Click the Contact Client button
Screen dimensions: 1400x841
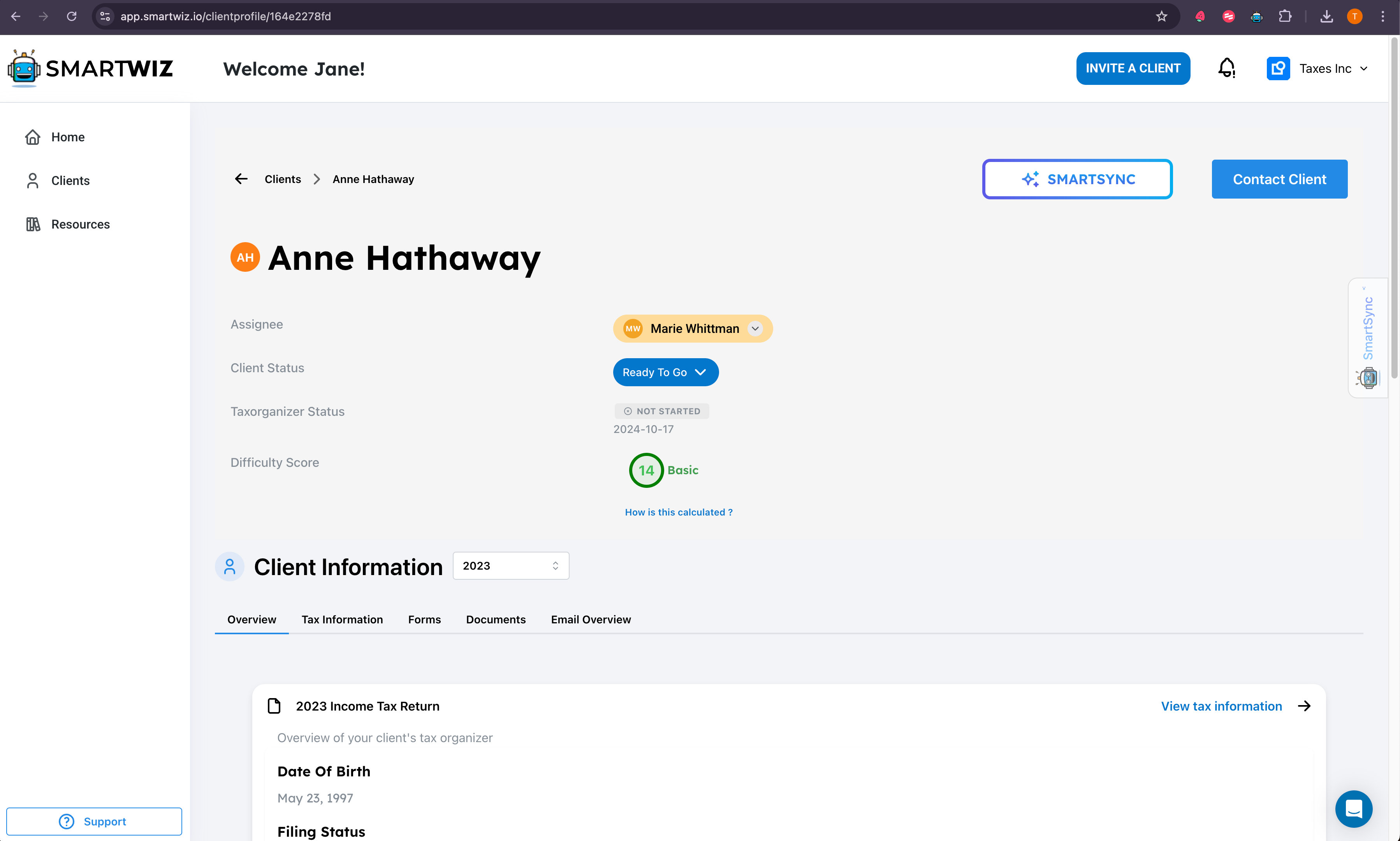[x=1279, y=179]
